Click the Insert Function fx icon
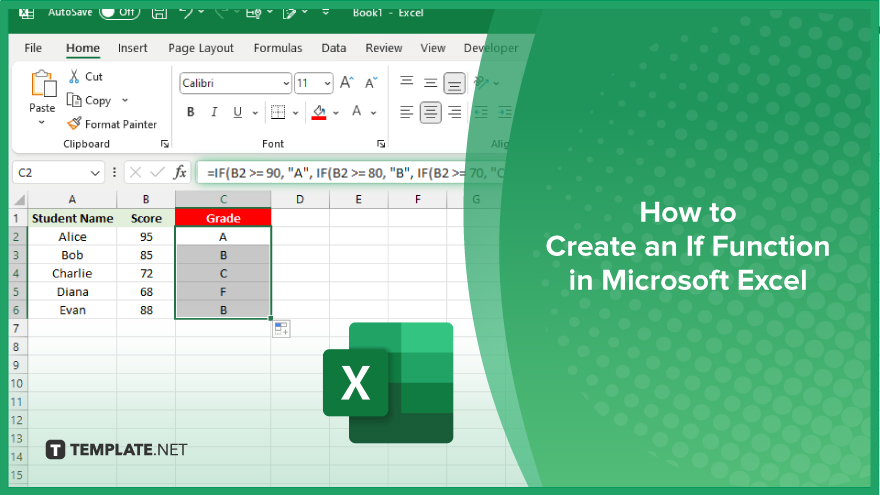 point(180,172)
